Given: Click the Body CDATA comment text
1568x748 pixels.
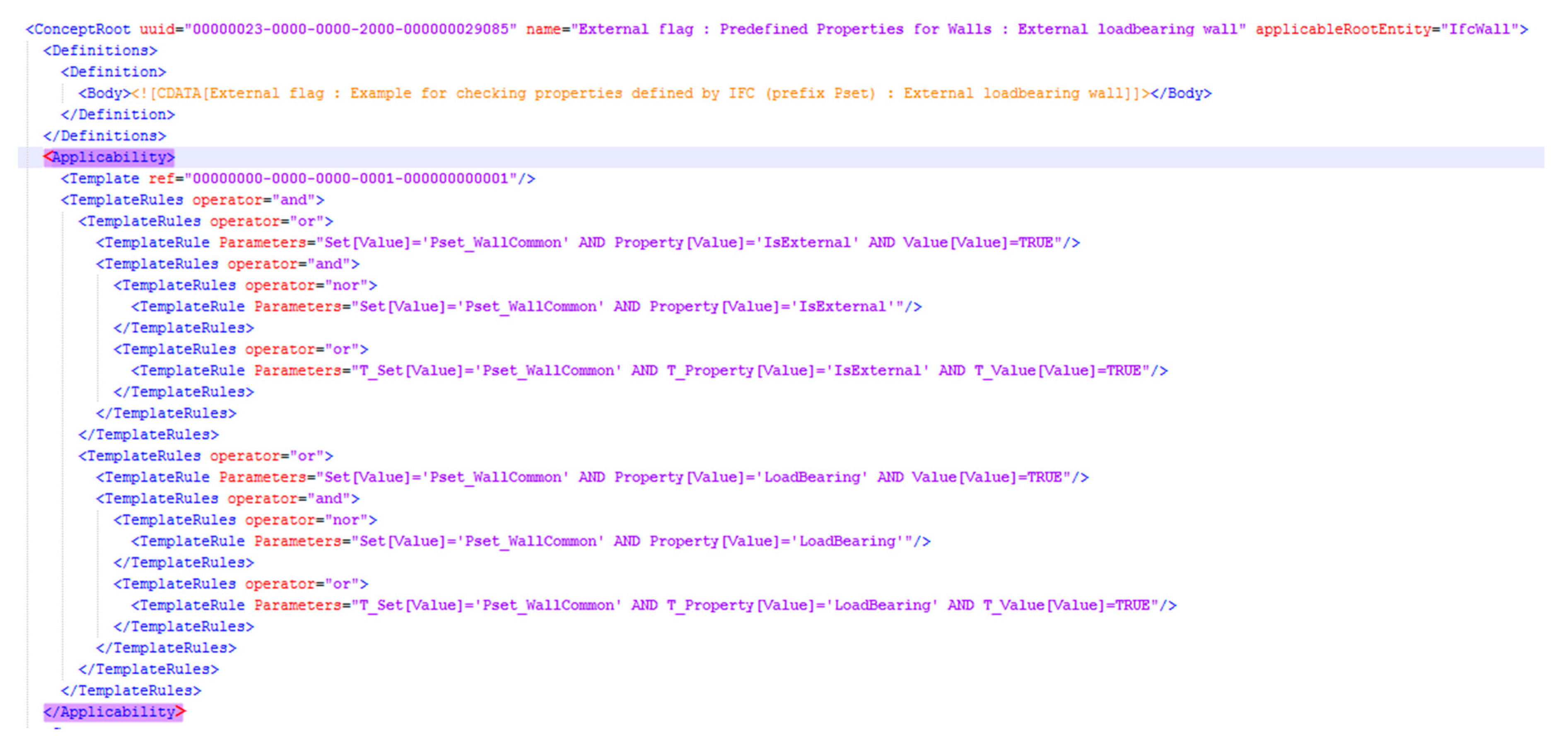Looking at the screenshot, I should click(639, 93).
